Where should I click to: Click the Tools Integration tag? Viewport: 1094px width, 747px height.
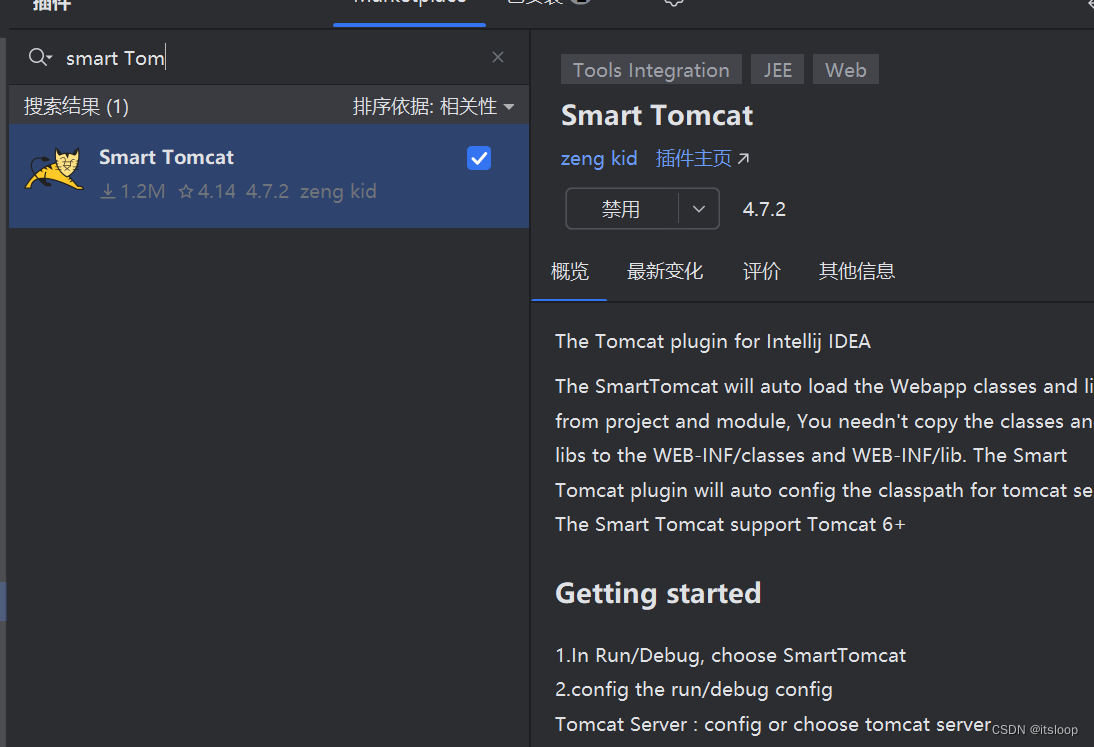[651, 70]
